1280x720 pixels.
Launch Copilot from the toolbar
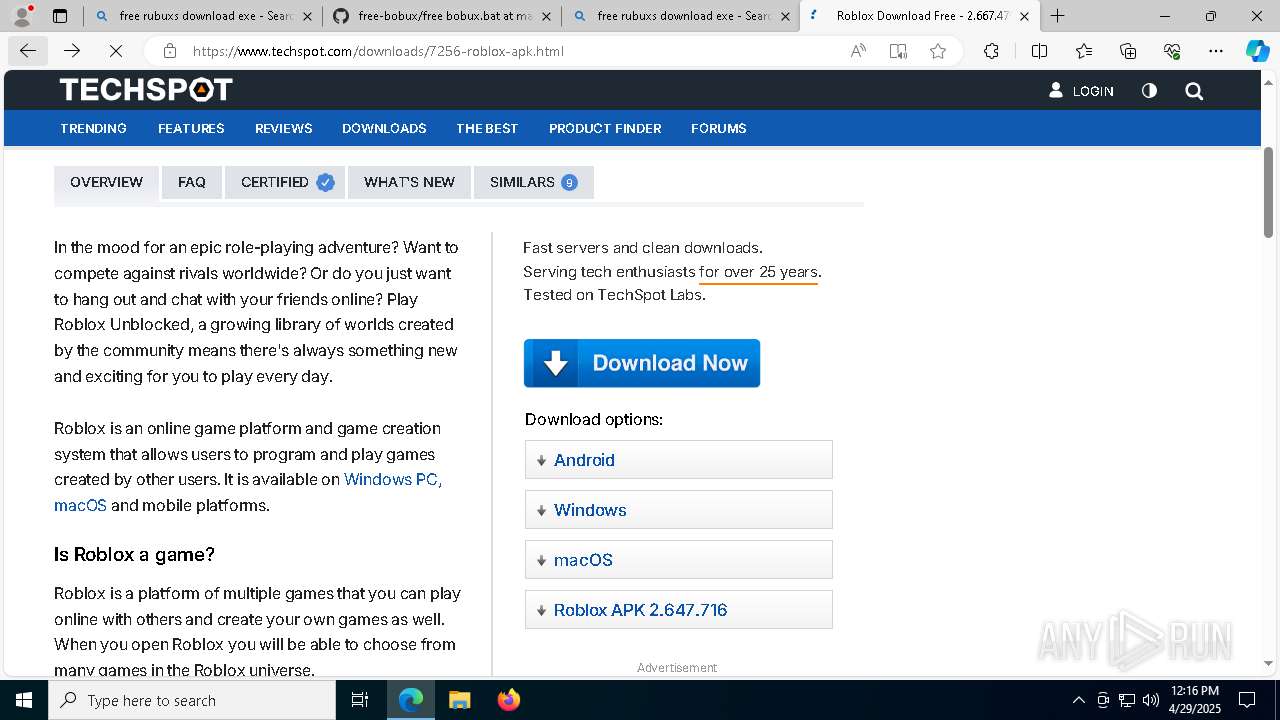tap(1257, 51)
